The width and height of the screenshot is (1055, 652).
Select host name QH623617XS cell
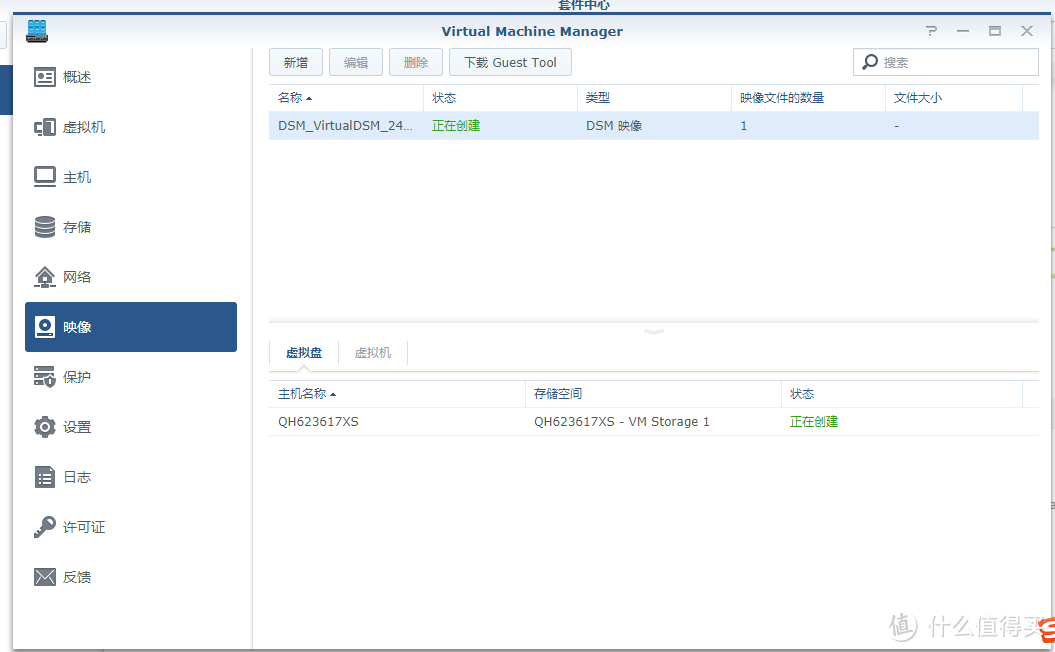pyautogui.click(x=318, y=422)
